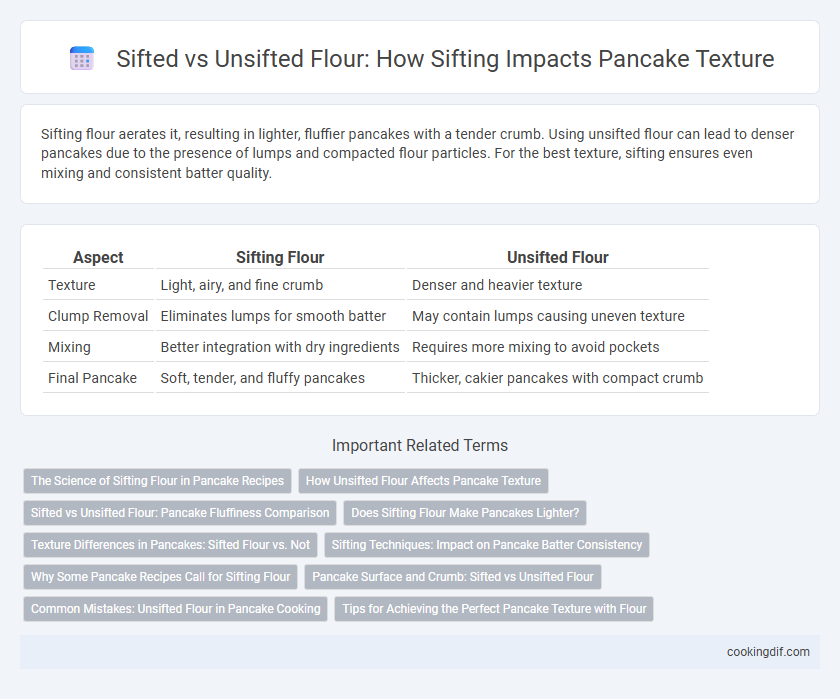Open 'Tips for Achieving the Perfect Pancake Texture' tag
The image size is (840, 699).
coord(494,609)
